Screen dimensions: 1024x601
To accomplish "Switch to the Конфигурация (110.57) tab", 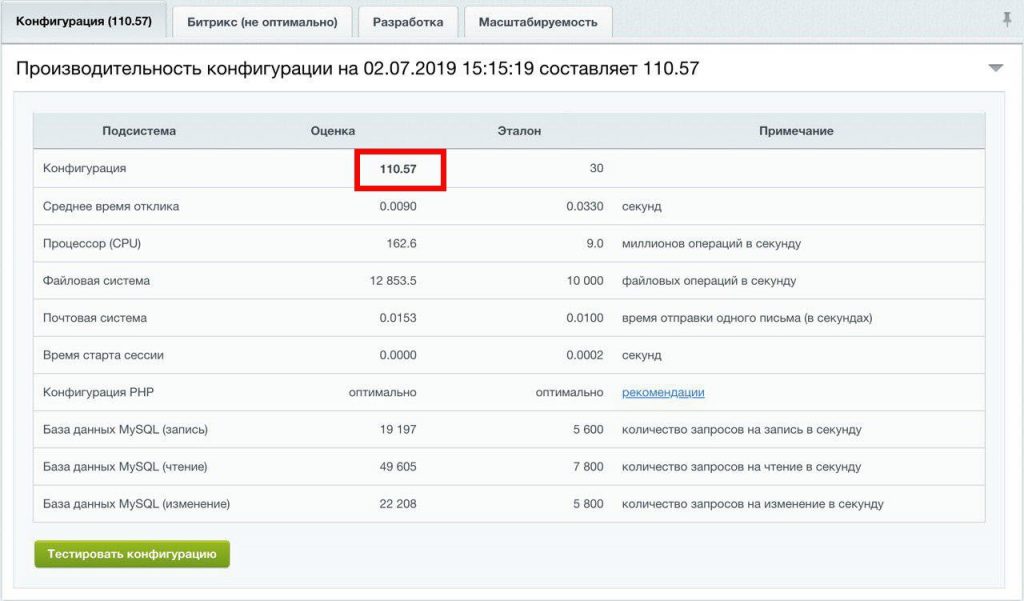I will (84, 21).
